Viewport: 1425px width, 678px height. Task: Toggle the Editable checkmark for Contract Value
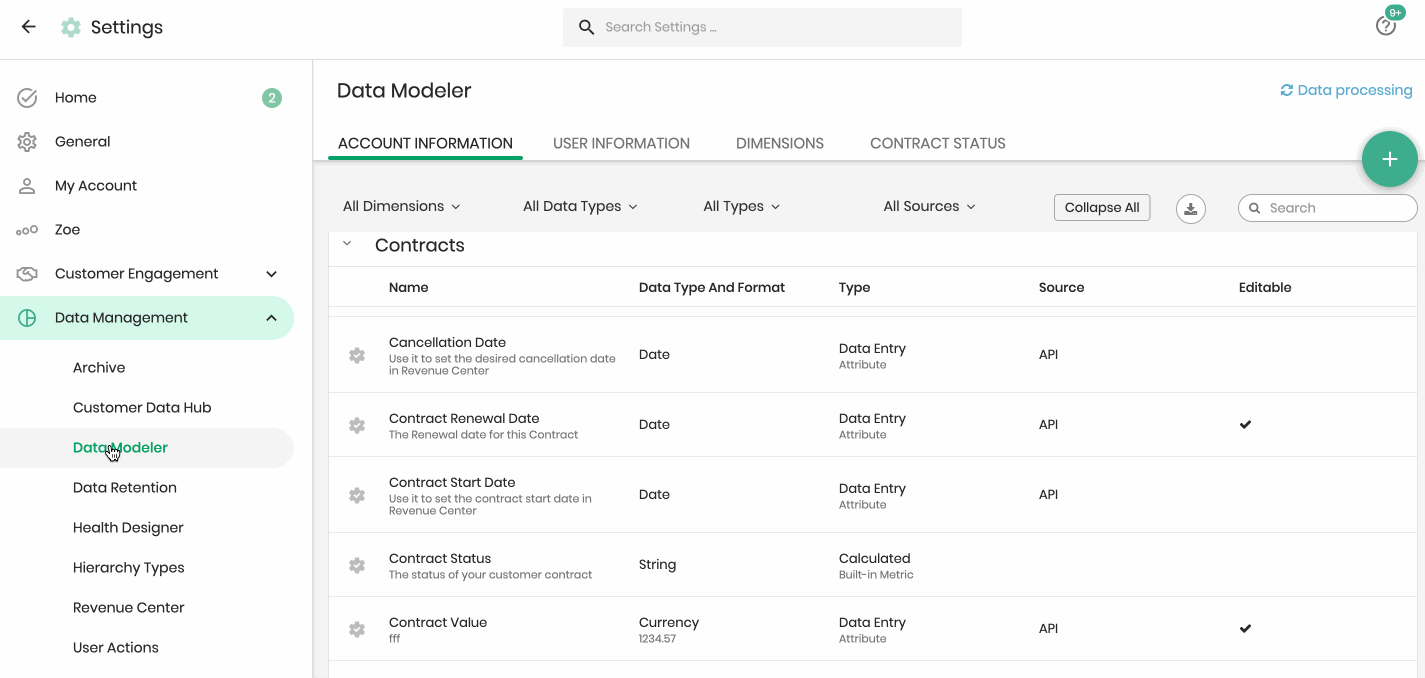(x=1245, y=628)
